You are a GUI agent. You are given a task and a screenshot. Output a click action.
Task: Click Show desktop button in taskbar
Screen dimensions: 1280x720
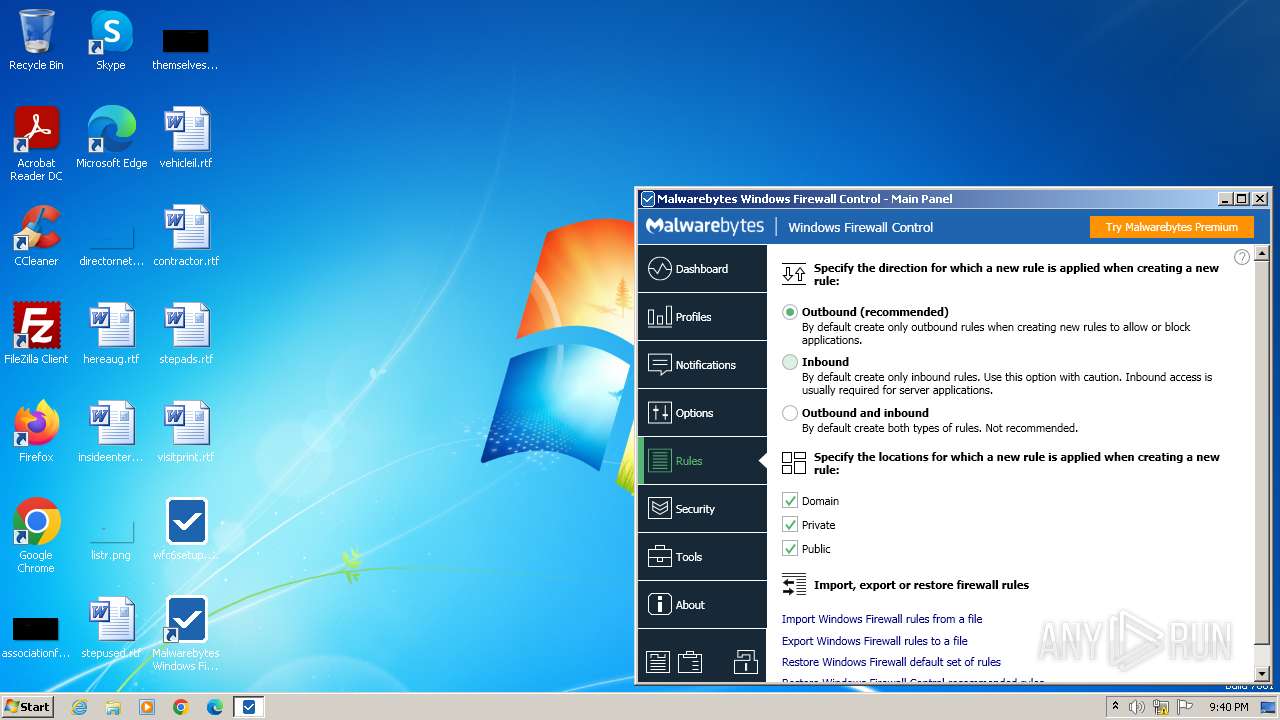(x=1270, y=707)
